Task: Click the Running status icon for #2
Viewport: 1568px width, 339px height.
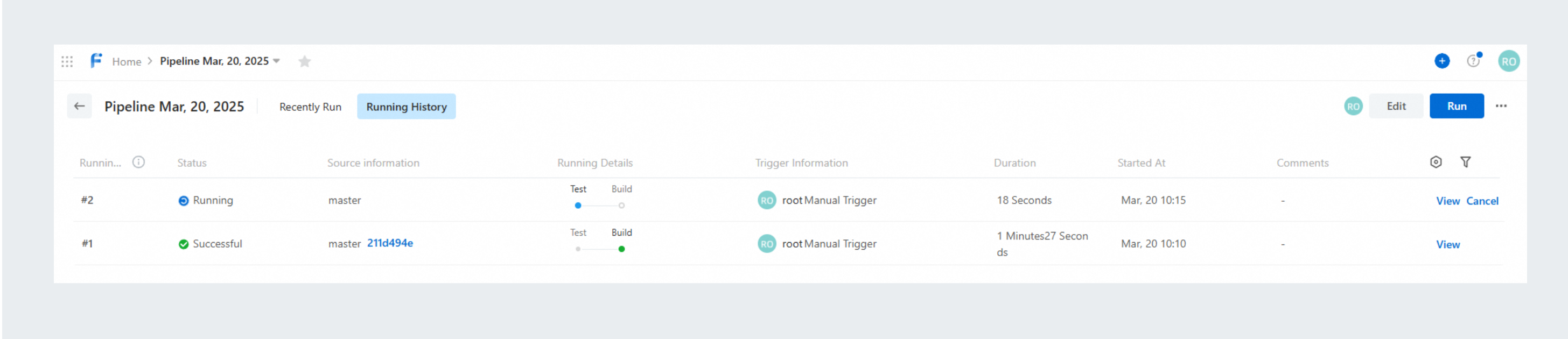Action: [183, 201]
